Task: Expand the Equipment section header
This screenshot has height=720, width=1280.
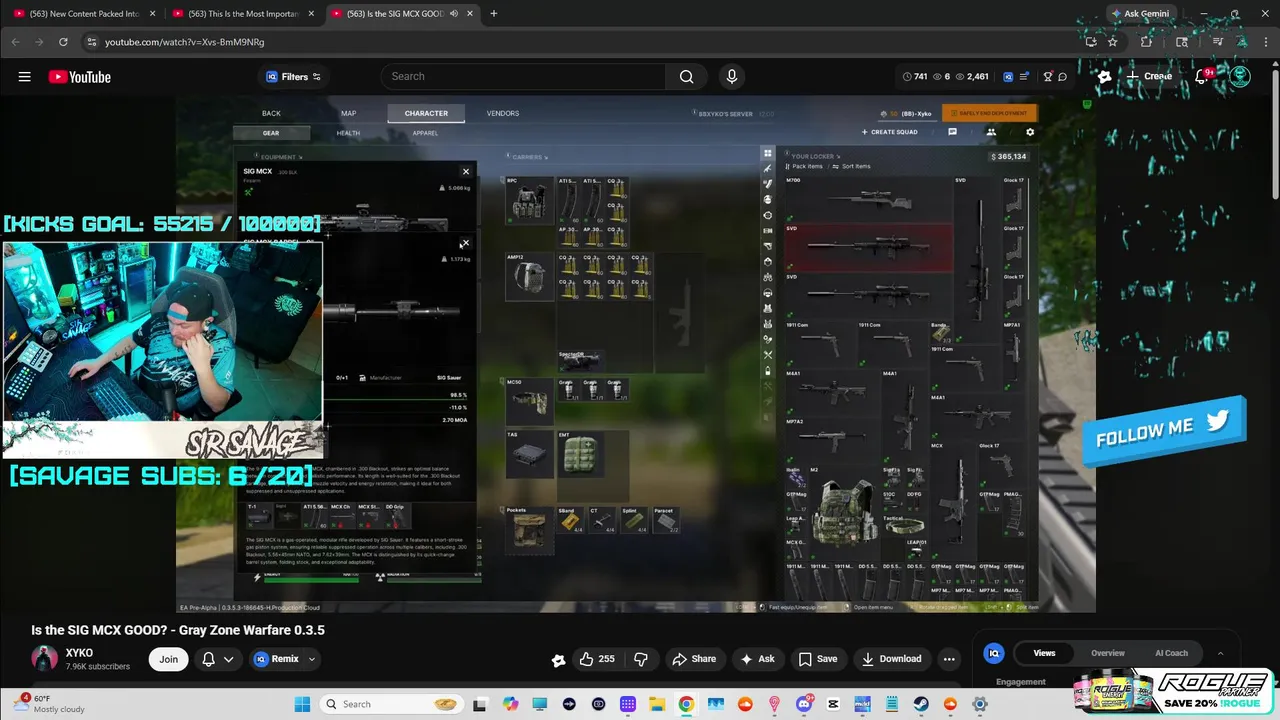Action: pyautogui.click(x=279, y=157)
